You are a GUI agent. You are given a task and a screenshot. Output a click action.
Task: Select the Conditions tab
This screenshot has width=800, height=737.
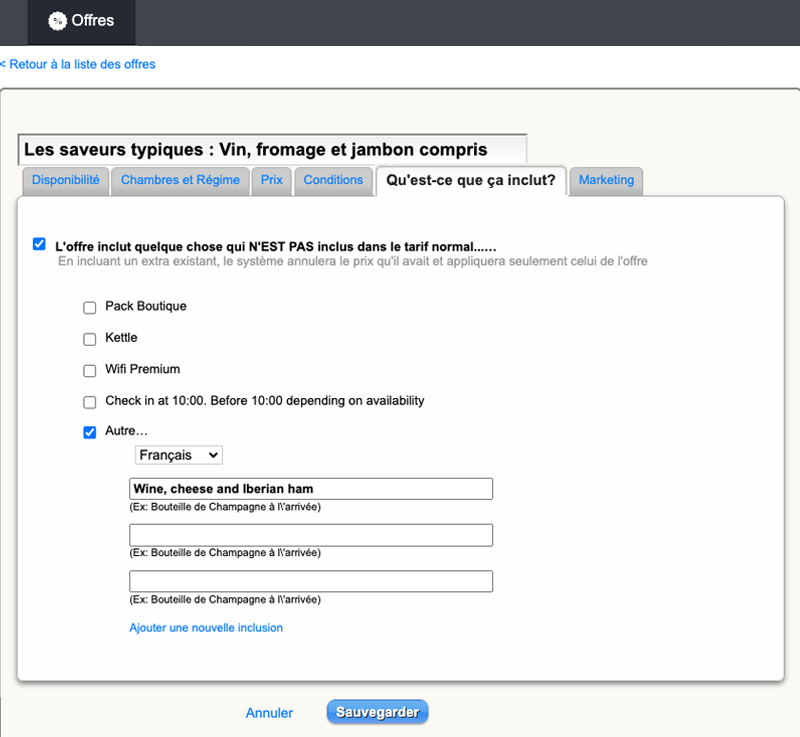[x=333, y=181]
